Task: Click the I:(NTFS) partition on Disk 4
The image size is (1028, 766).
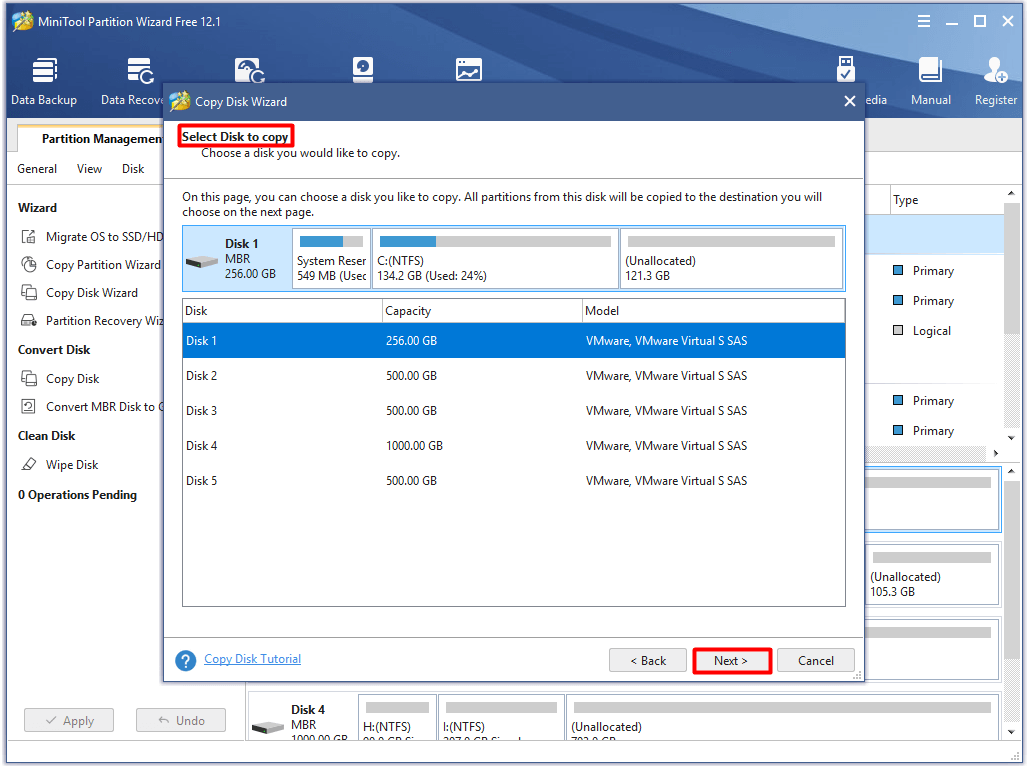Action: [x=501, y=718]
